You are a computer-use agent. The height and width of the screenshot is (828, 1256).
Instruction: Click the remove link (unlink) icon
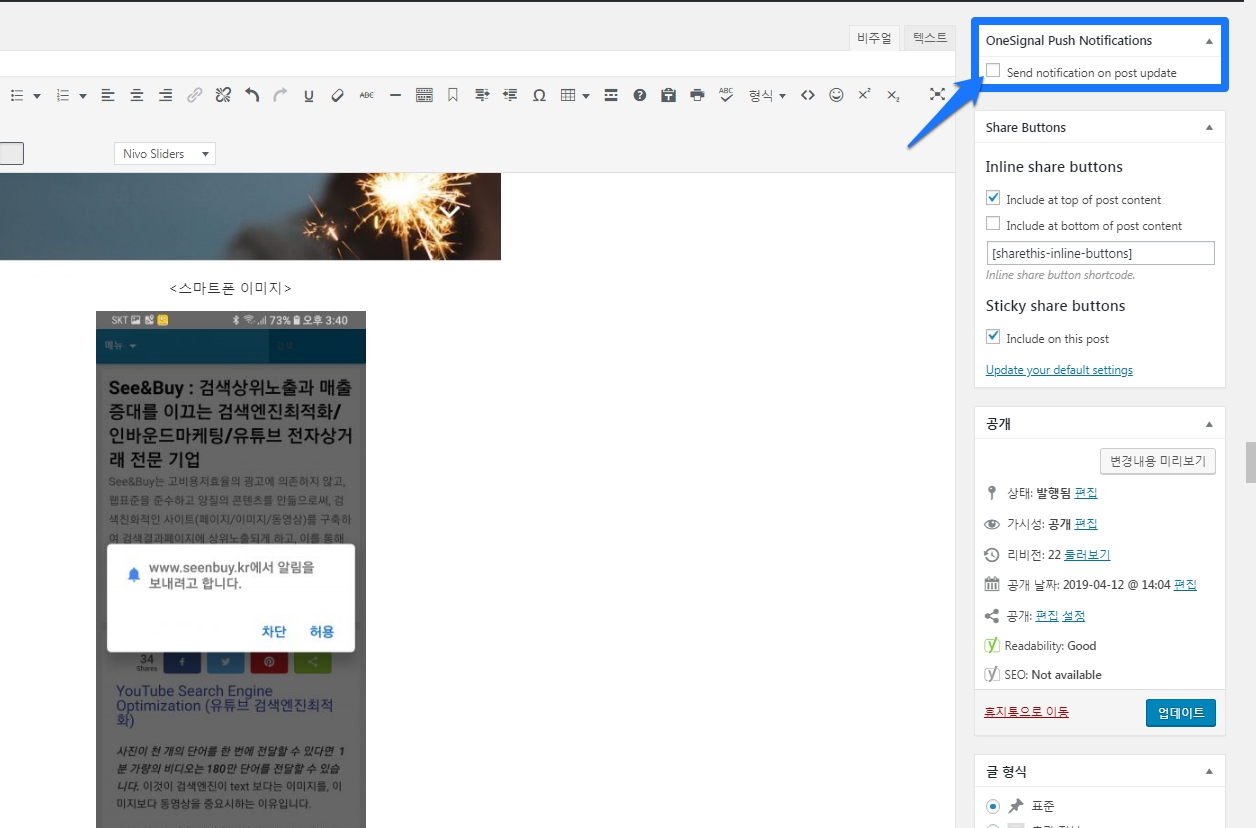[x=223, y=95]
